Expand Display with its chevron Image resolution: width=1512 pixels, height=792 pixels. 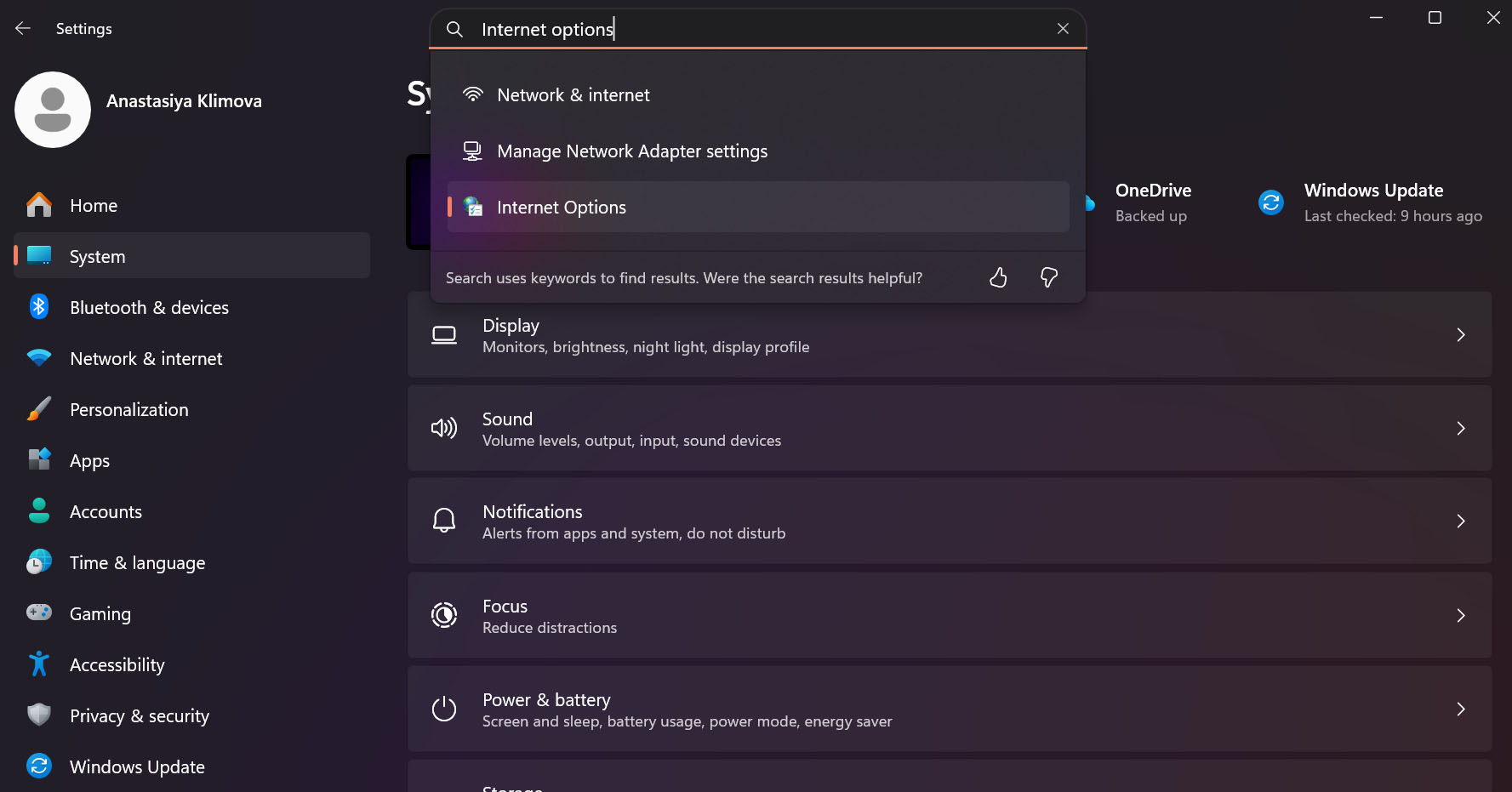[1461, 335]
